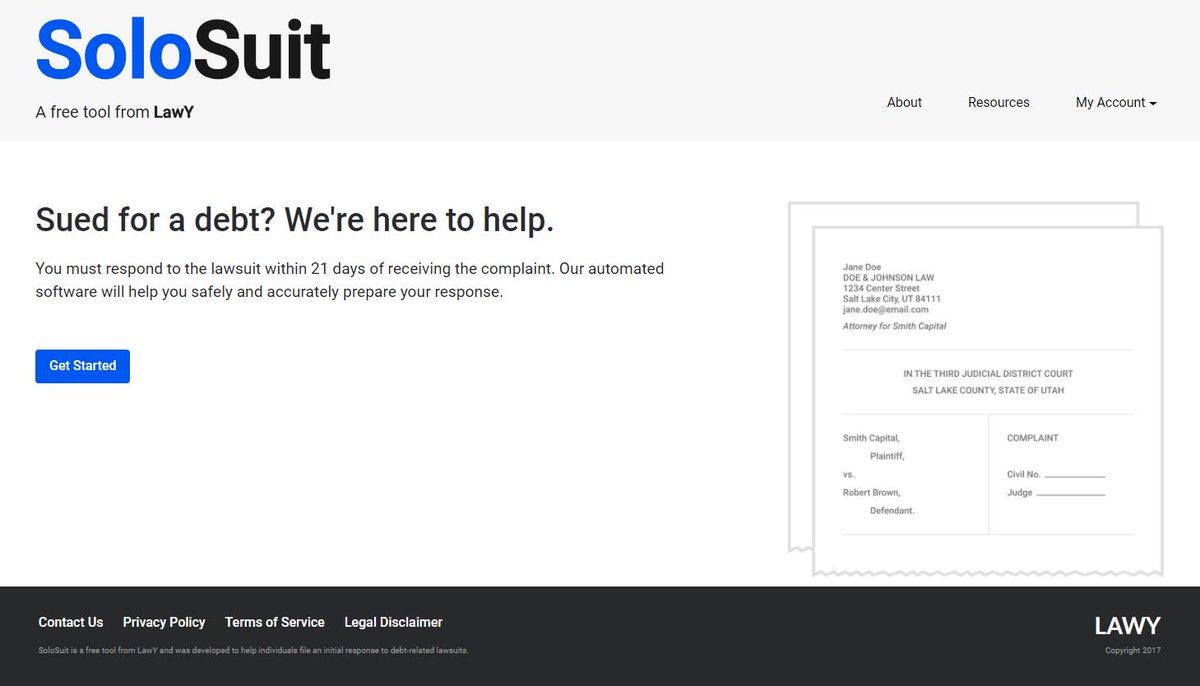Click the SoloSuit logo
The image size is (1200, 686).
(x=183, y=50)
